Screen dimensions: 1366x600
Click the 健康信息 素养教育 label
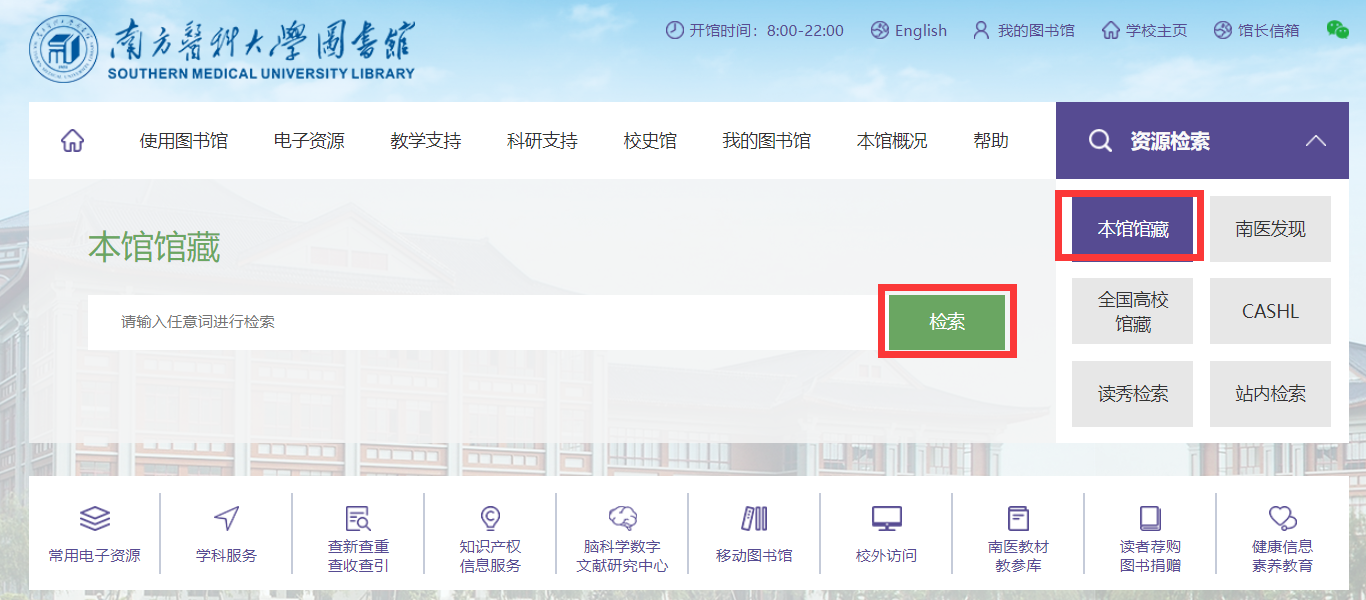tap(1282, 556)
